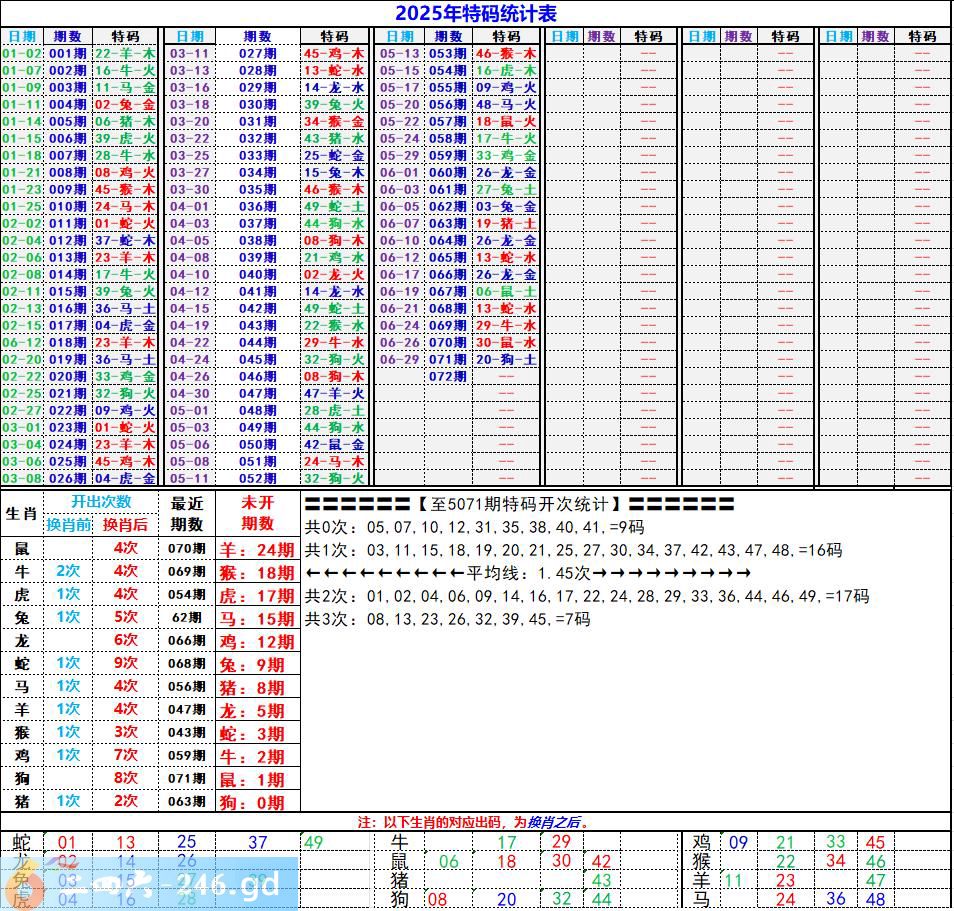The width and height of the screenshot is (954, 911).
Task: Click 20-狗-土 in the 071期 row
Action: point(506,360)
